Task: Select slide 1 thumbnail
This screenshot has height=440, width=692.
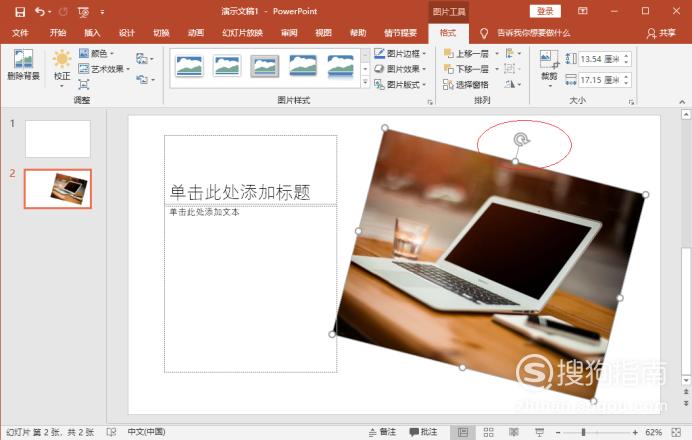Action: coord(58,139)
